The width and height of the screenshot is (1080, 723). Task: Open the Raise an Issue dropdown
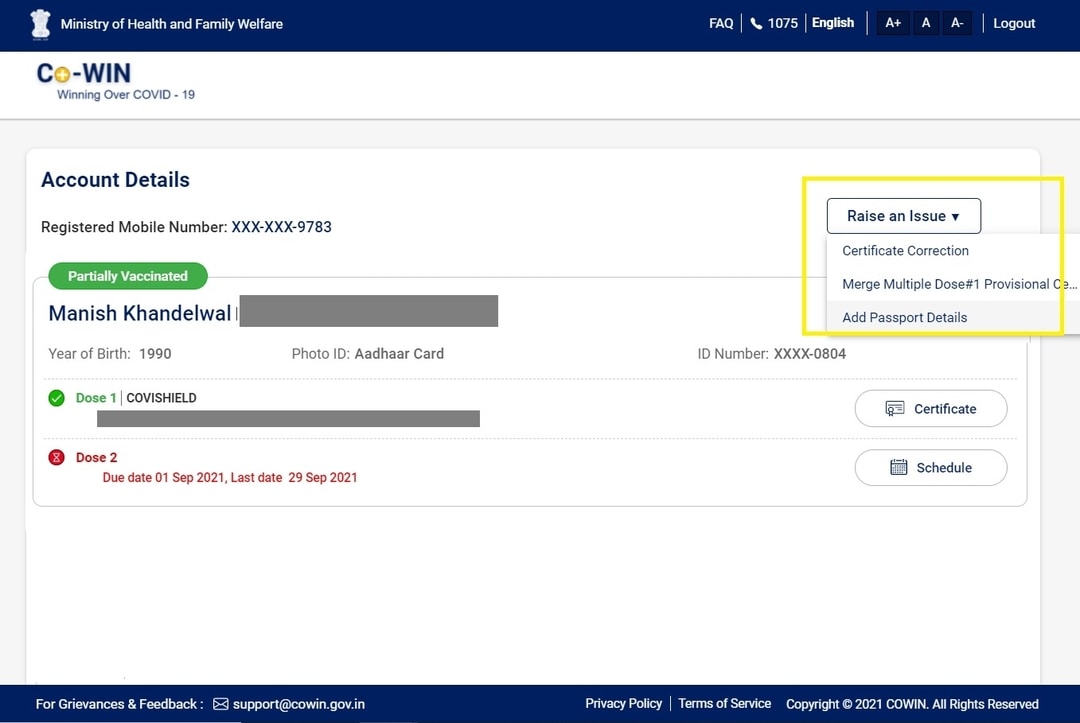tap(904, 216)
